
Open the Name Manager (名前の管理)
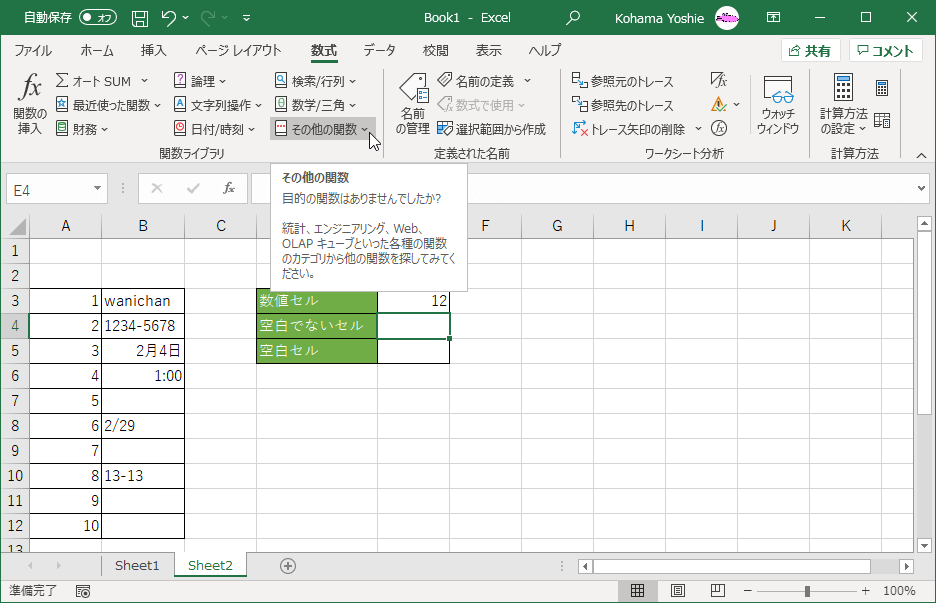click(x=413, y=104)
